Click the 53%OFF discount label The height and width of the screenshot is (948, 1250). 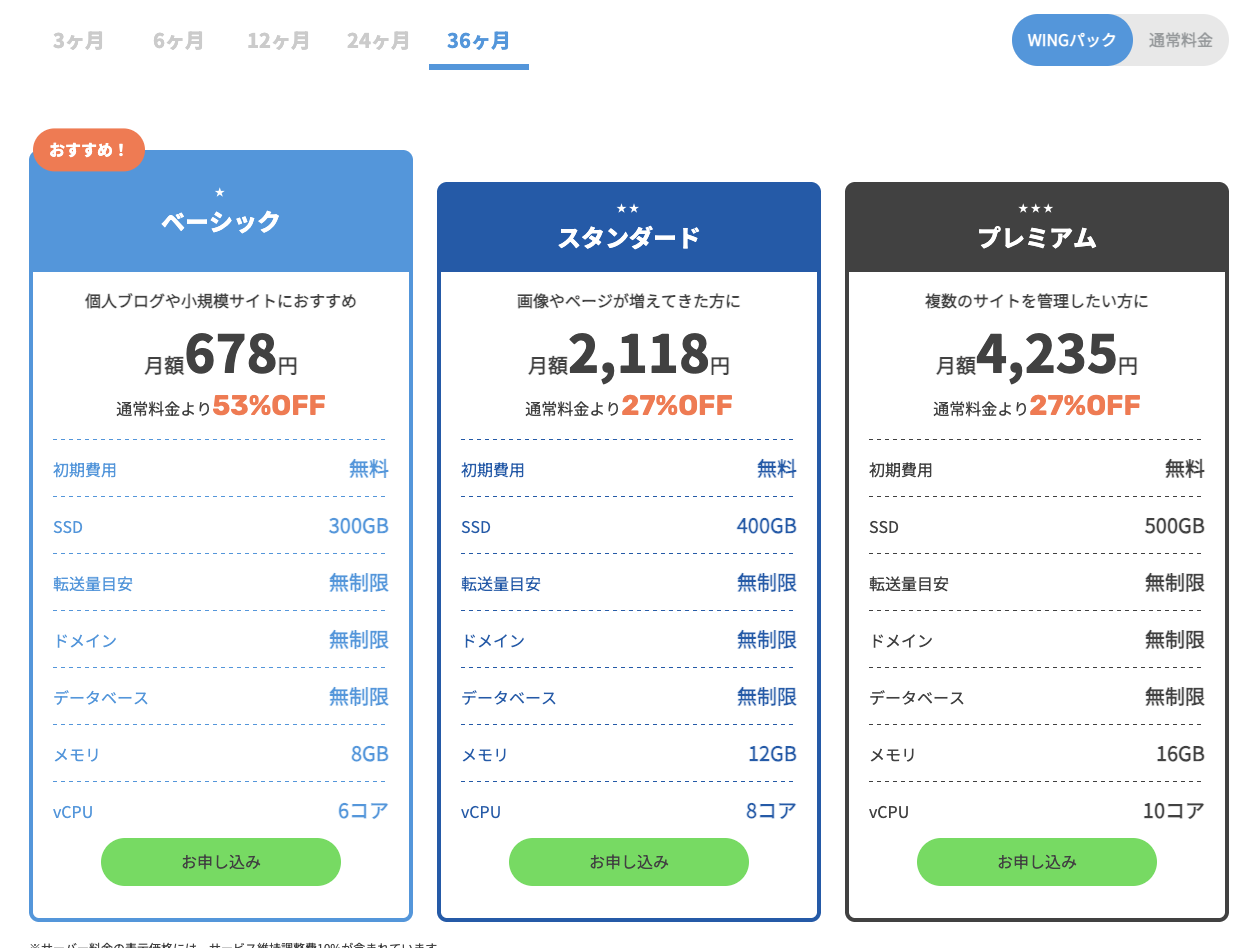(269, 405)
